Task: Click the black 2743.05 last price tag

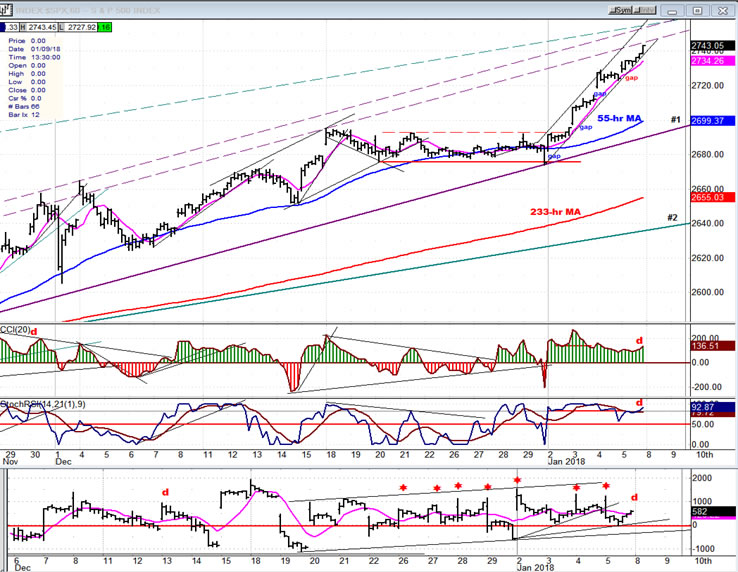Action: click(x=709, y=46)
